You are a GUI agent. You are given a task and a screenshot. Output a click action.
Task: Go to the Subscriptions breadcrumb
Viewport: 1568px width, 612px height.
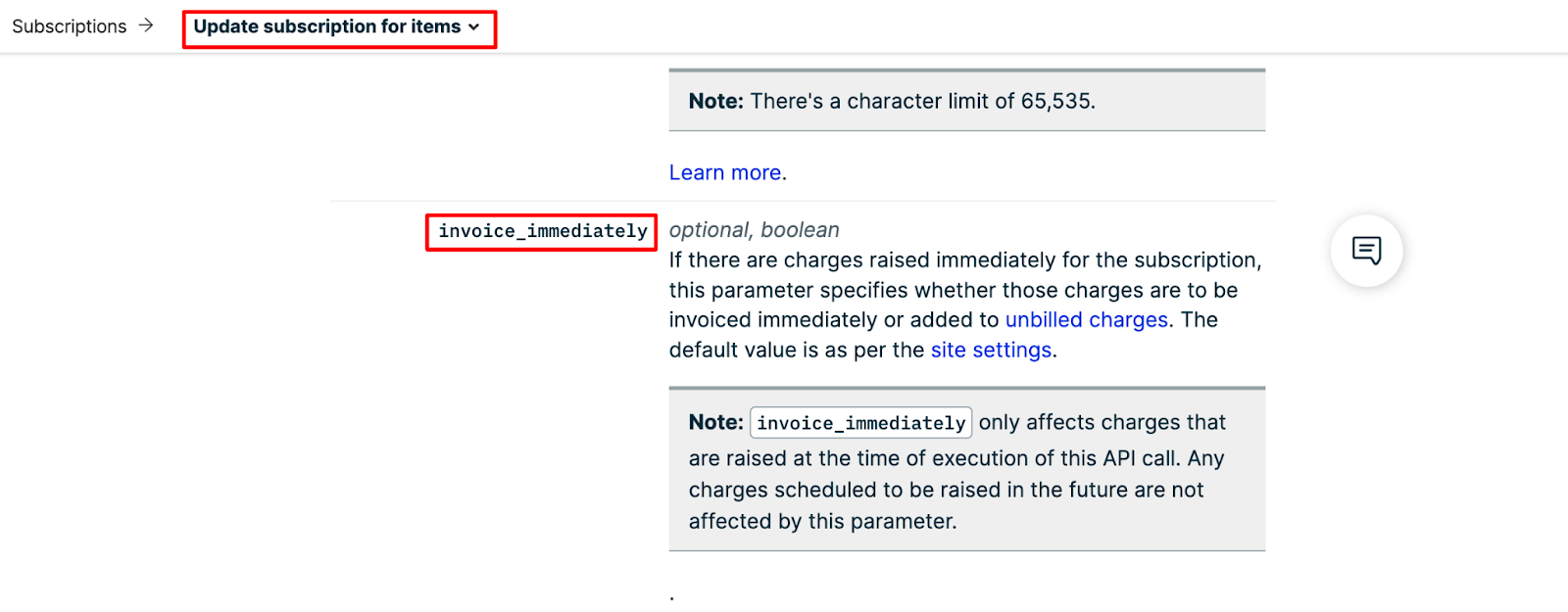tap(69, 26)
